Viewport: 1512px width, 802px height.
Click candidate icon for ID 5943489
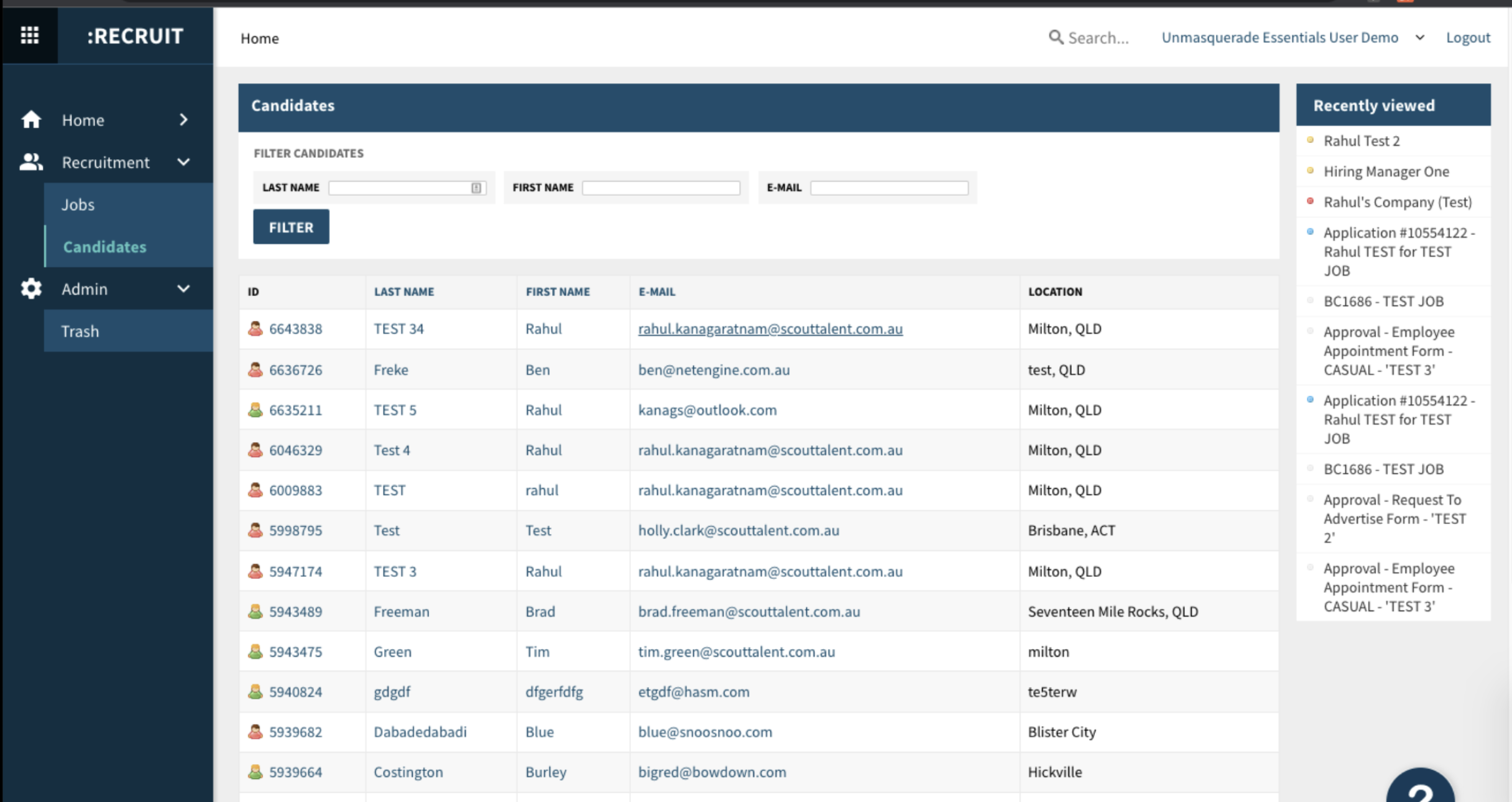[256, 611]
